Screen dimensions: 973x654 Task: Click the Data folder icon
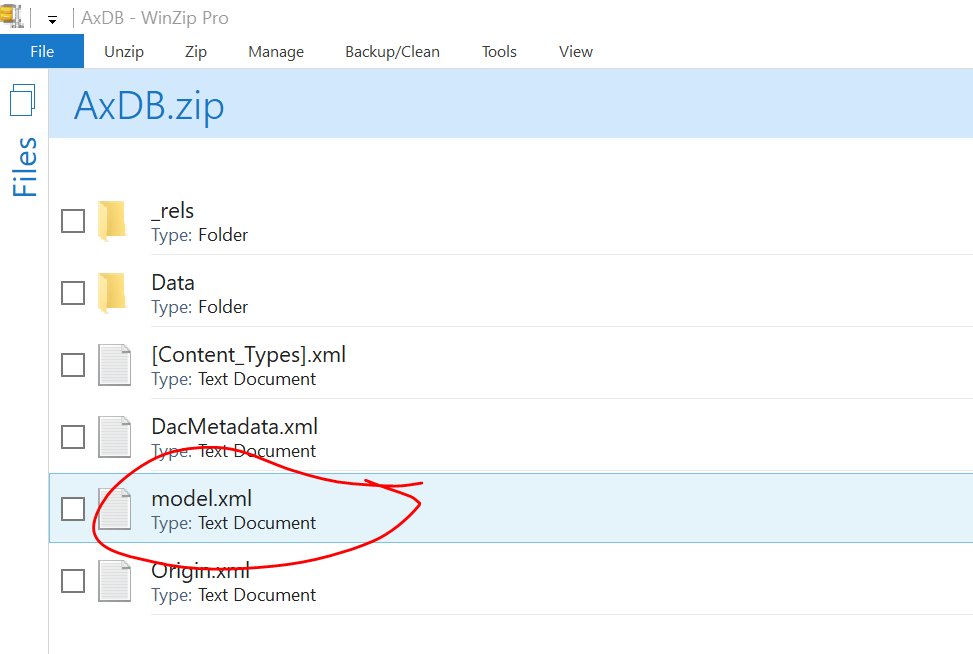point(113,293)
